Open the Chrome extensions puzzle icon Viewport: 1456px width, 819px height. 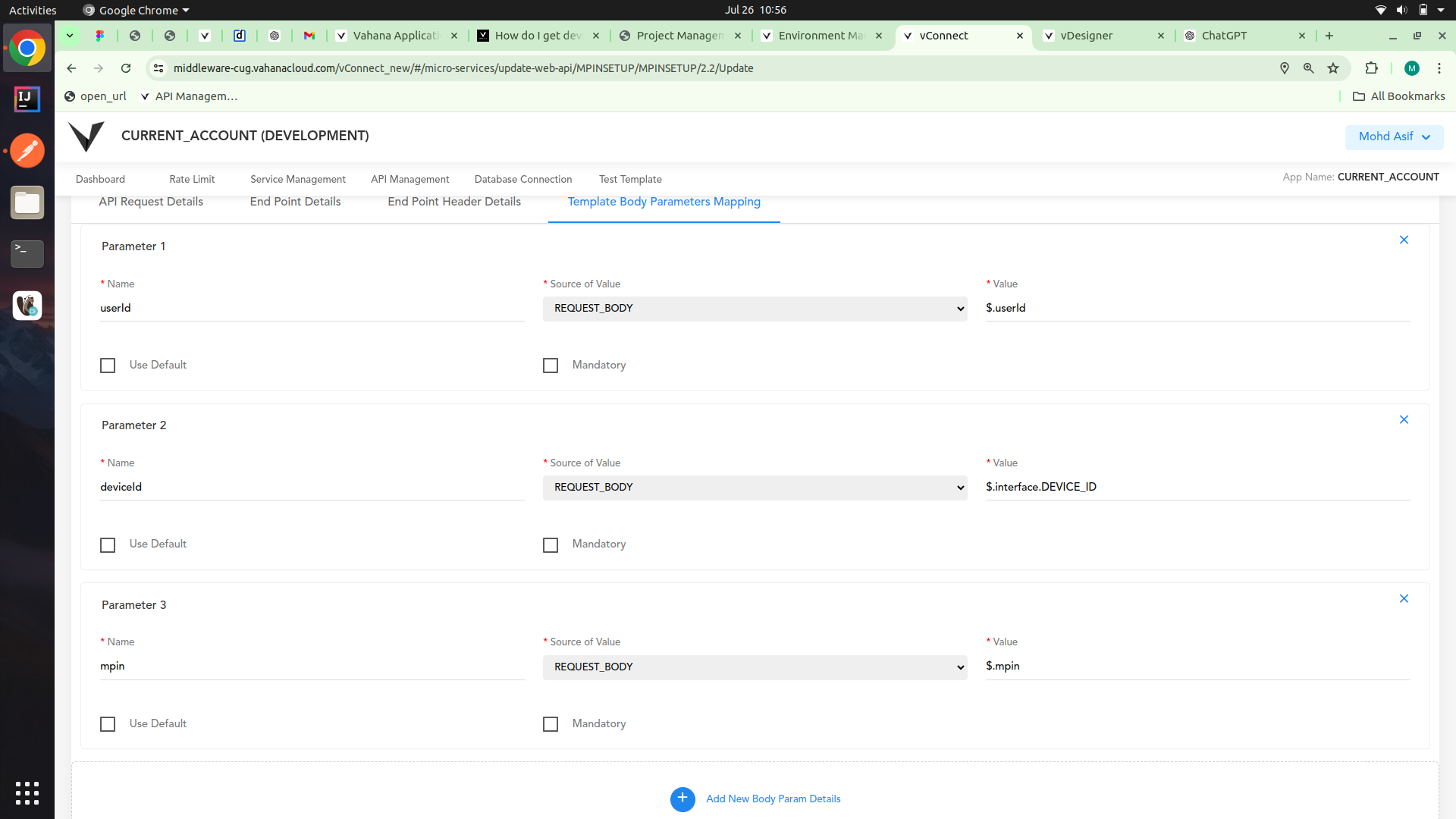(1371, 68)
